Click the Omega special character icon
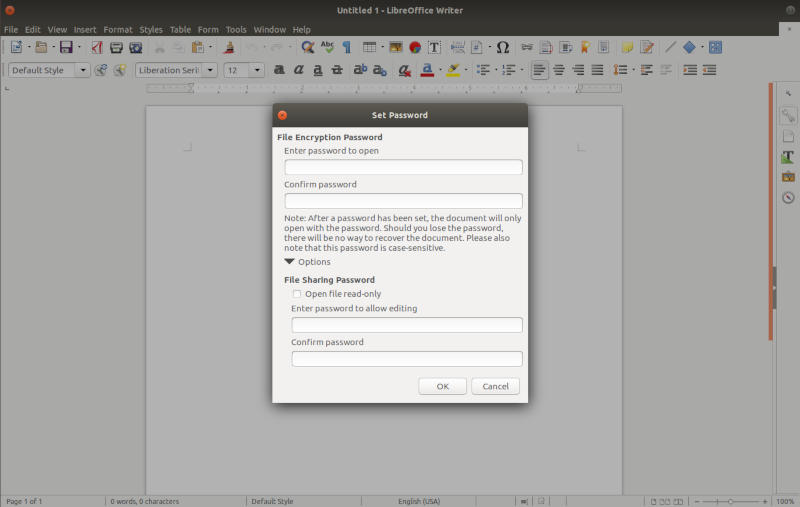Screen dimensions: 800x507 coord(503,47)
